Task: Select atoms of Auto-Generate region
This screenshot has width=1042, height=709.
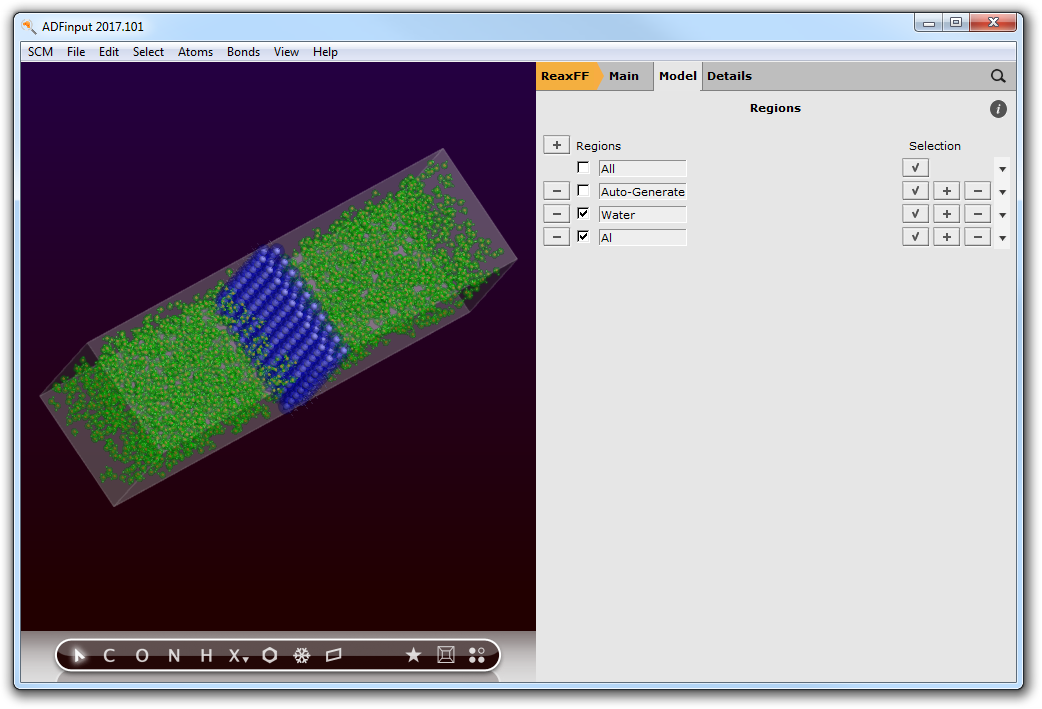Action: click(x=915, y=191)
